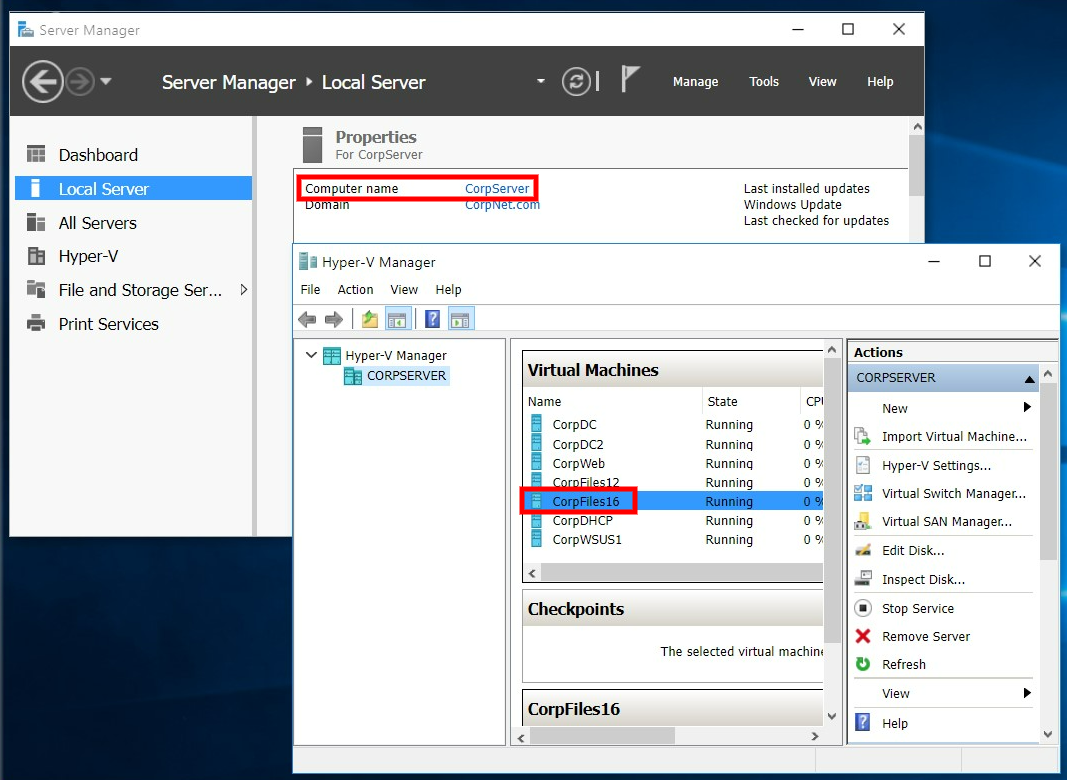This screenshot has height=780, width=1067.
Task: Select Hyper-V in the Server Manager sidebar
Action: tap(133, 256)
